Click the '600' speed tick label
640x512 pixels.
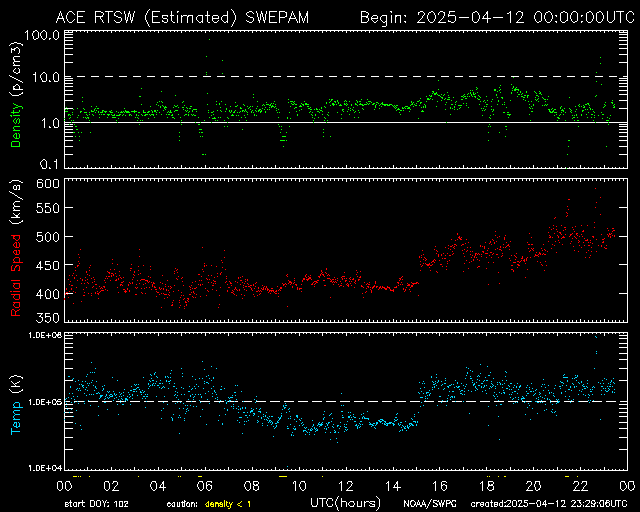[48, 183]
